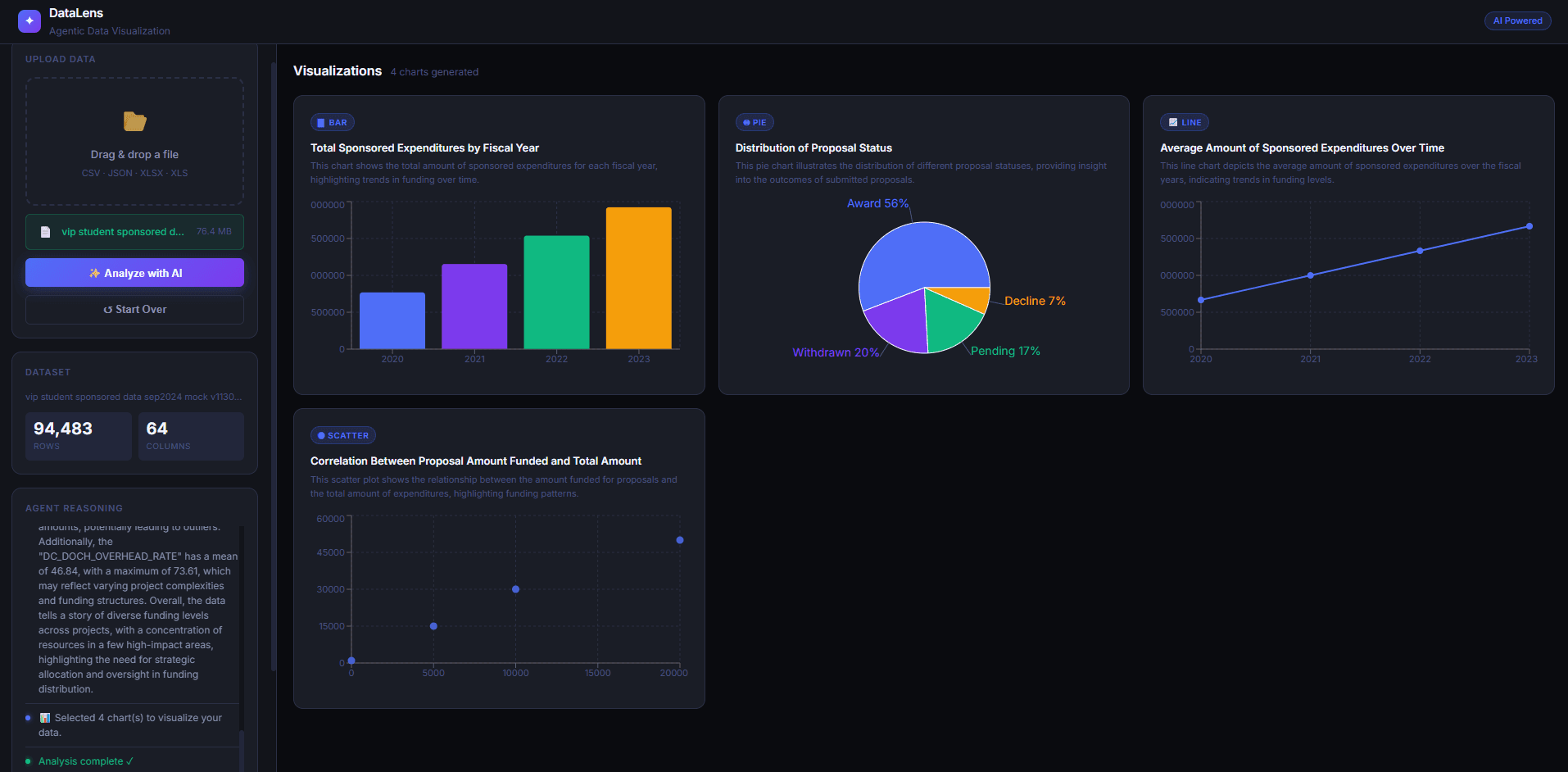This screenshot has height=772, width=1568.
Task: Click the Analyze with AI button
Action: tap(134, 273)
